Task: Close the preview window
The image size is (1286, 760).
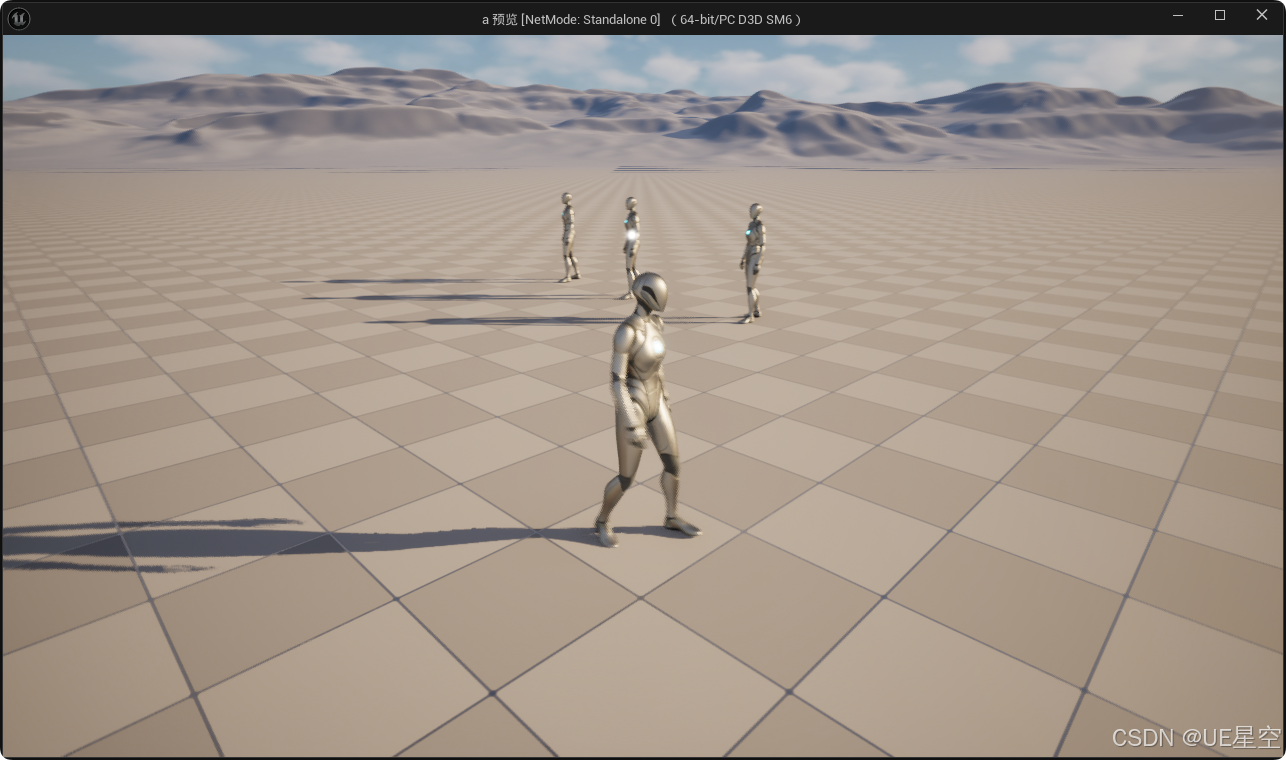Action: tap(1262, 15)
